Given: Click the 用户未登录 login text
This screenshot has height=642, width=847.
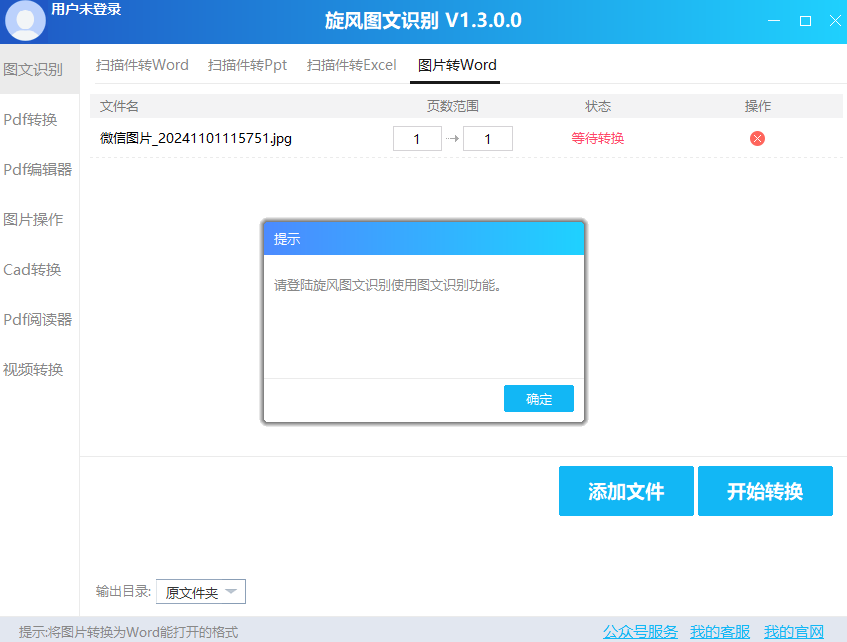Looking at the screenshot, I should coord(86,9).
